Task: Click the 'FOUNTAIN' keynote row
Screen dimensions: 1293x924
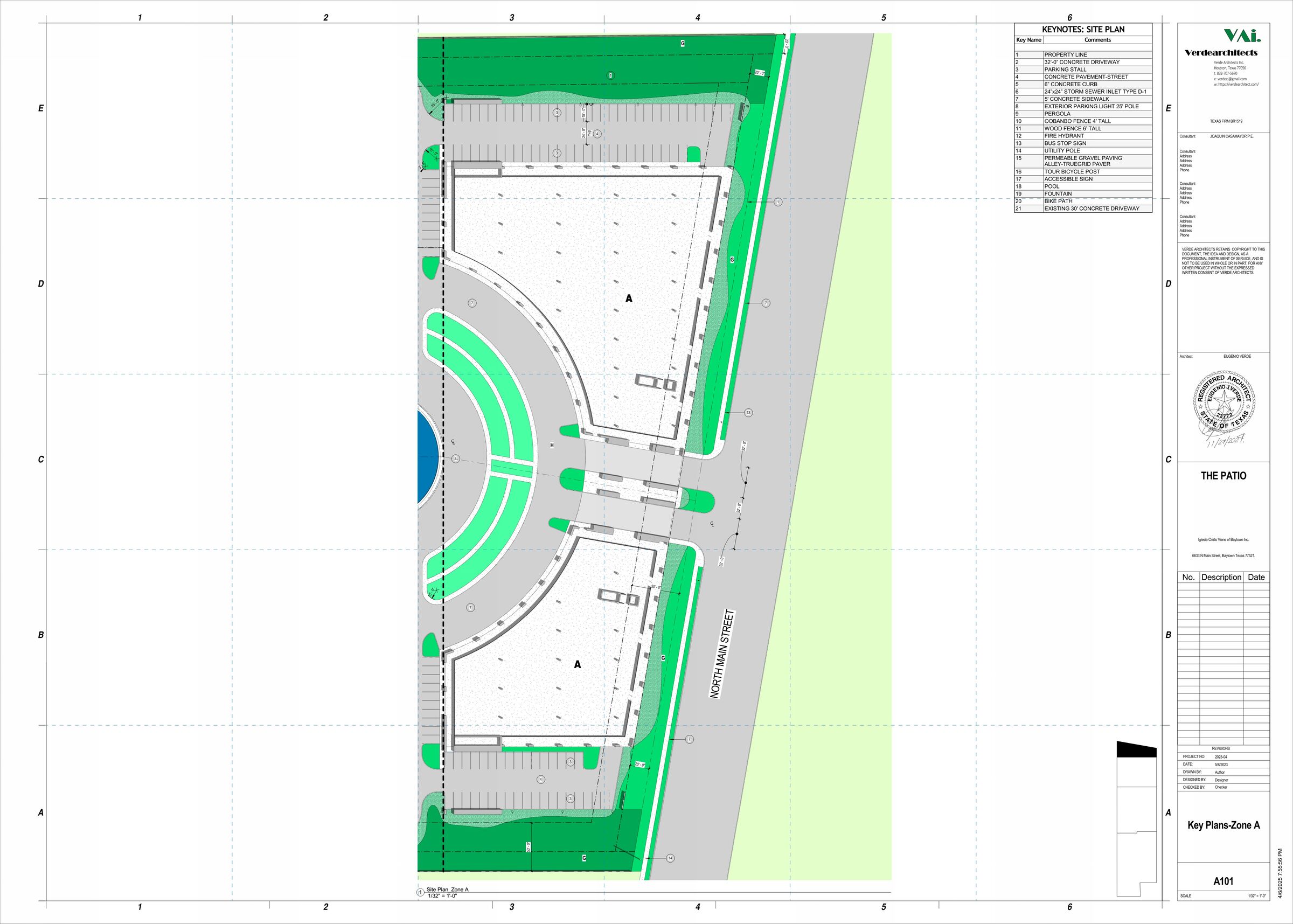Action: pos(1083,193)
